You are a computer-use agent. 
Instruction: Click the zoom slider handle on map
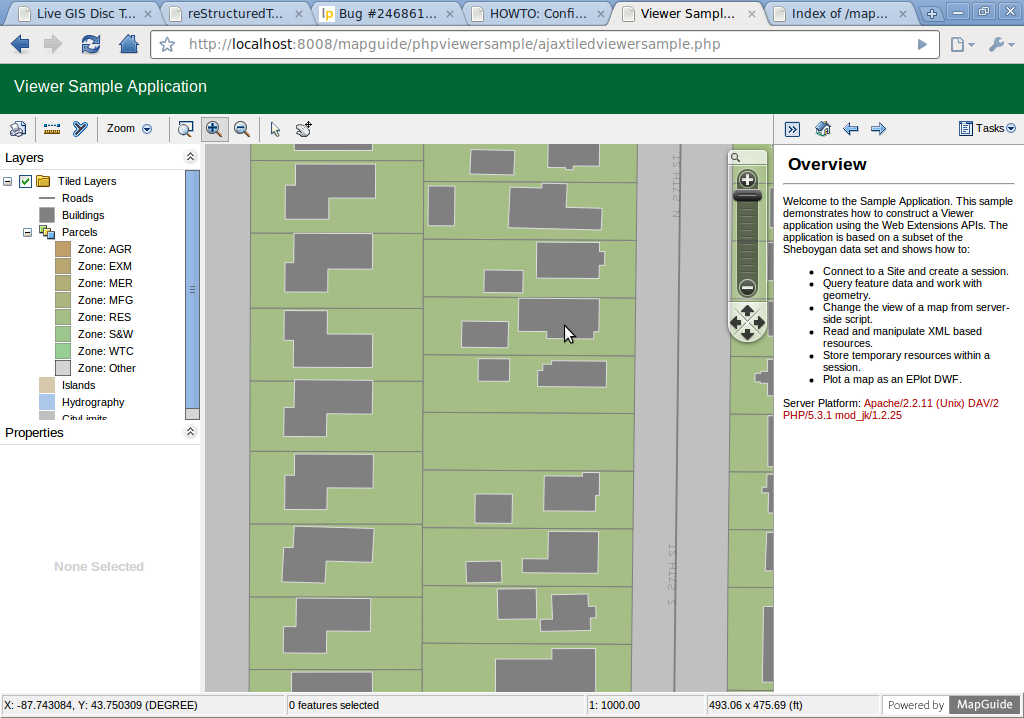tap(747, 197)
